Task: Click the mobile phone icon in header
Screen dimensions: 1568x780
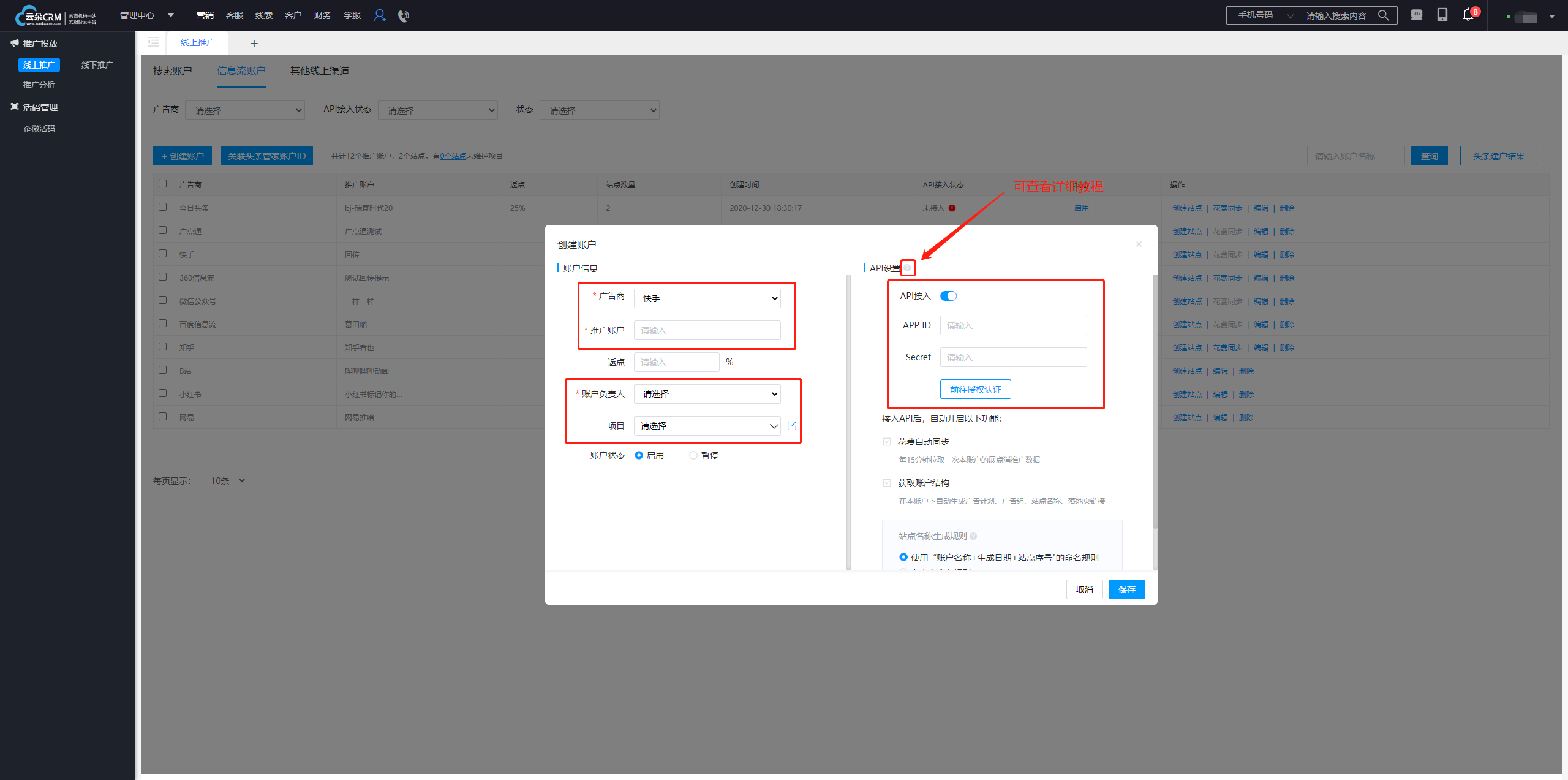Action: (x=1442, y=15)
